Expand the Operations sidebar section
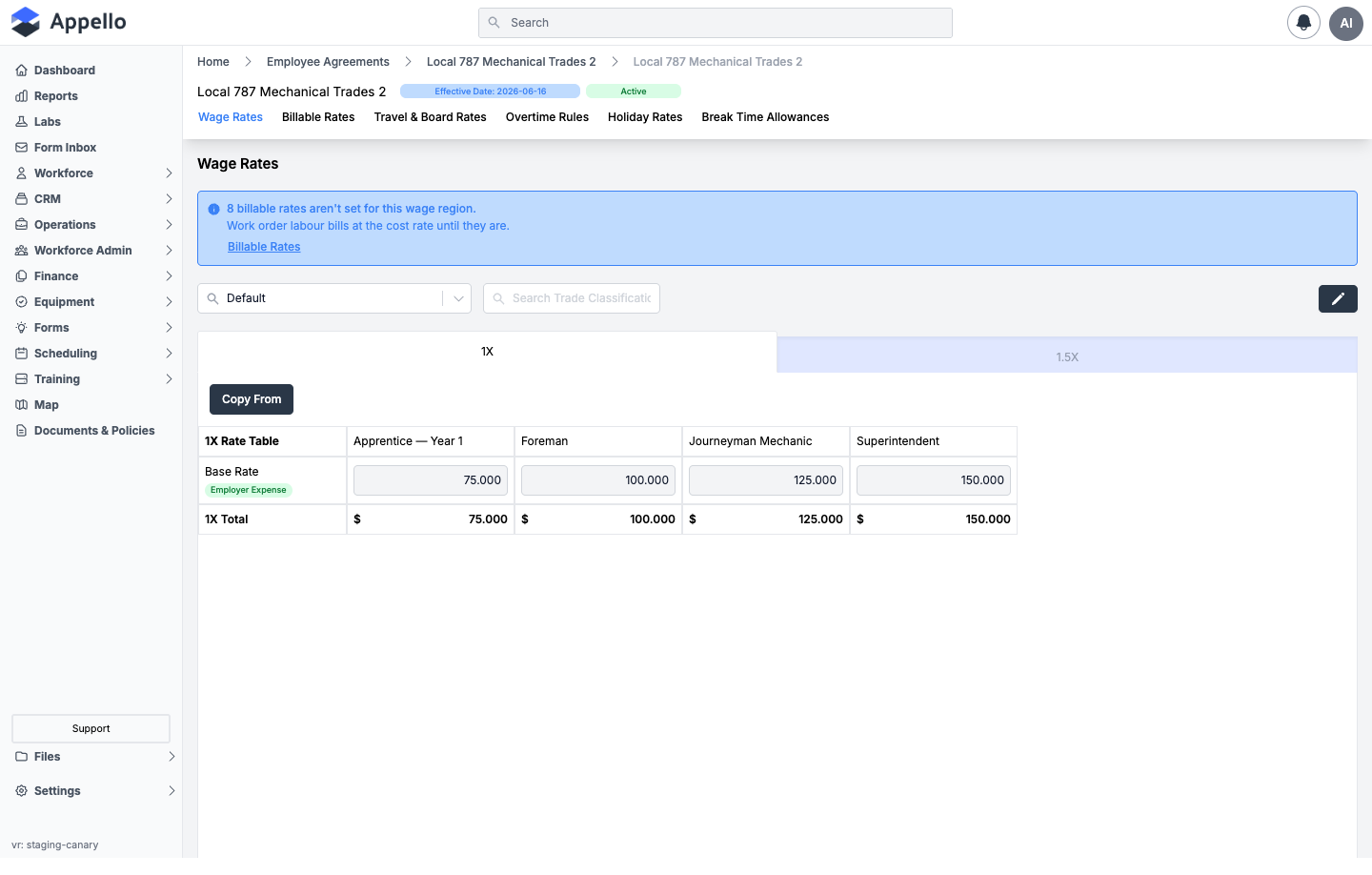 point(169,225)
